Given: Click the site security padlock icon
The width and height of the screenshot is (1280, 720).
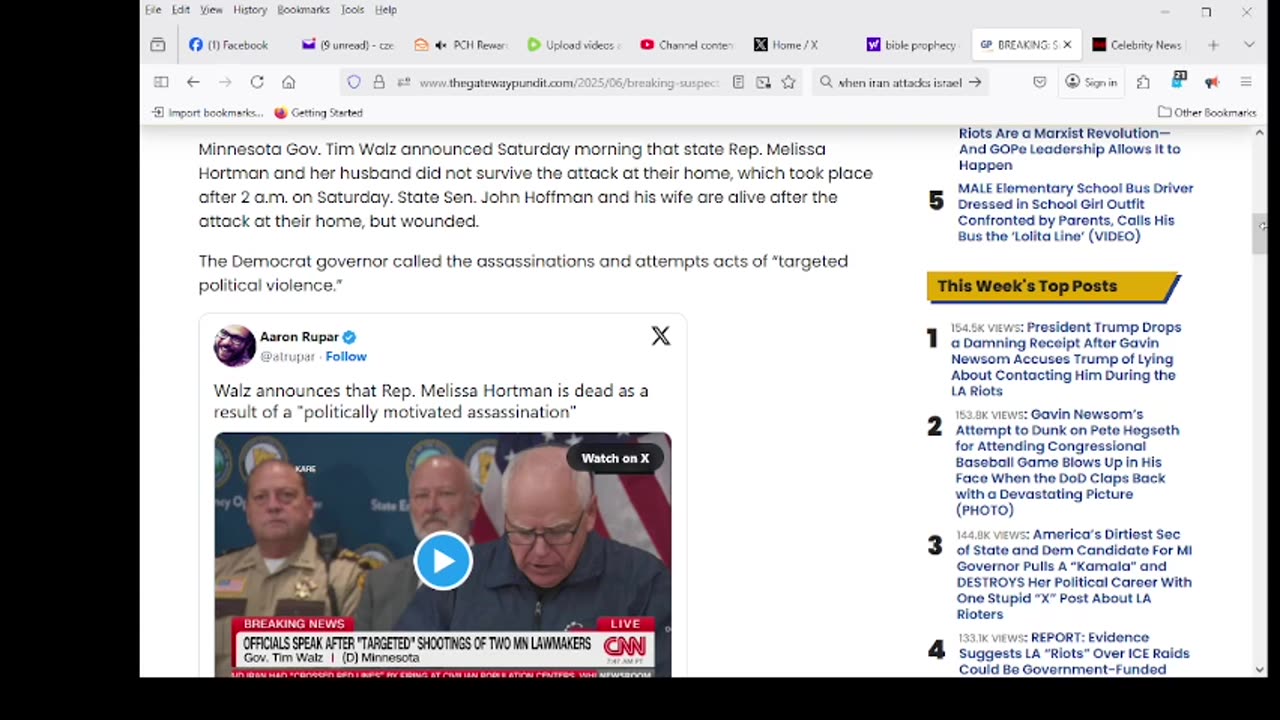Looking at the screenshot, I should (379, 82).
